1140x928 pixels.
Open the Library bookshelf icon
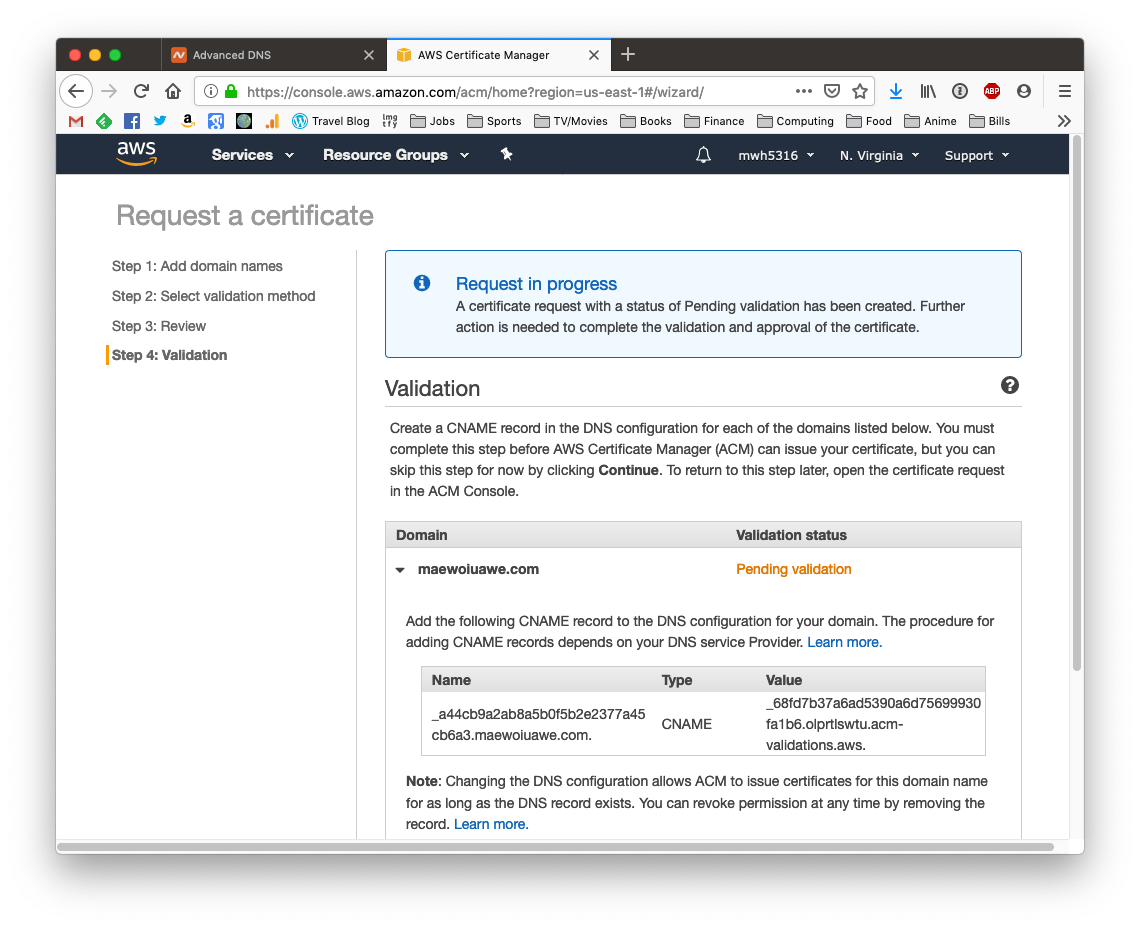pos(928,92)
